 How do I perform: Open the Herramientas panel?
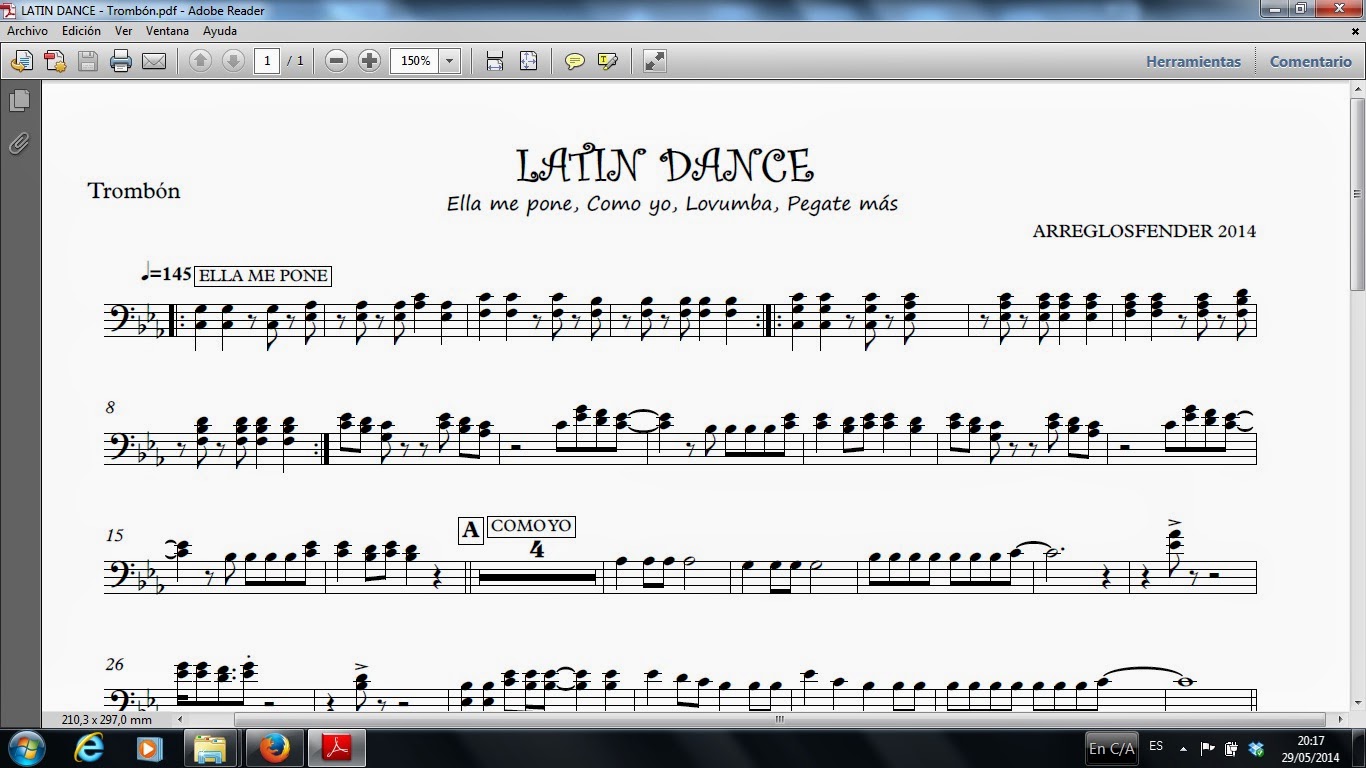(1193, 61)
